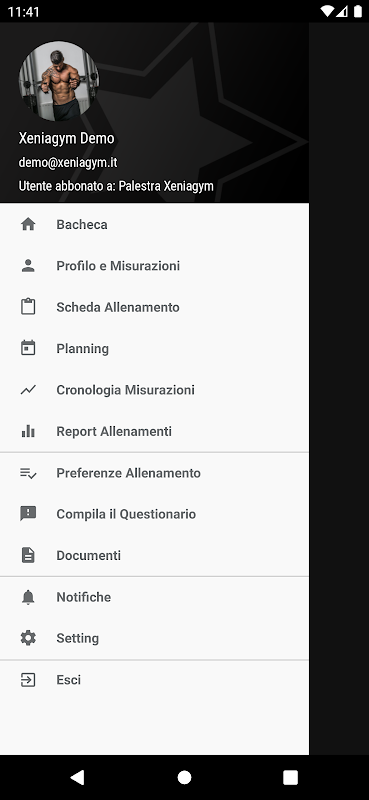Screen dimensions: 369x800
Task: Tap the line chart icon for Cronologia Misurazioni
Action: coord(28,390)
